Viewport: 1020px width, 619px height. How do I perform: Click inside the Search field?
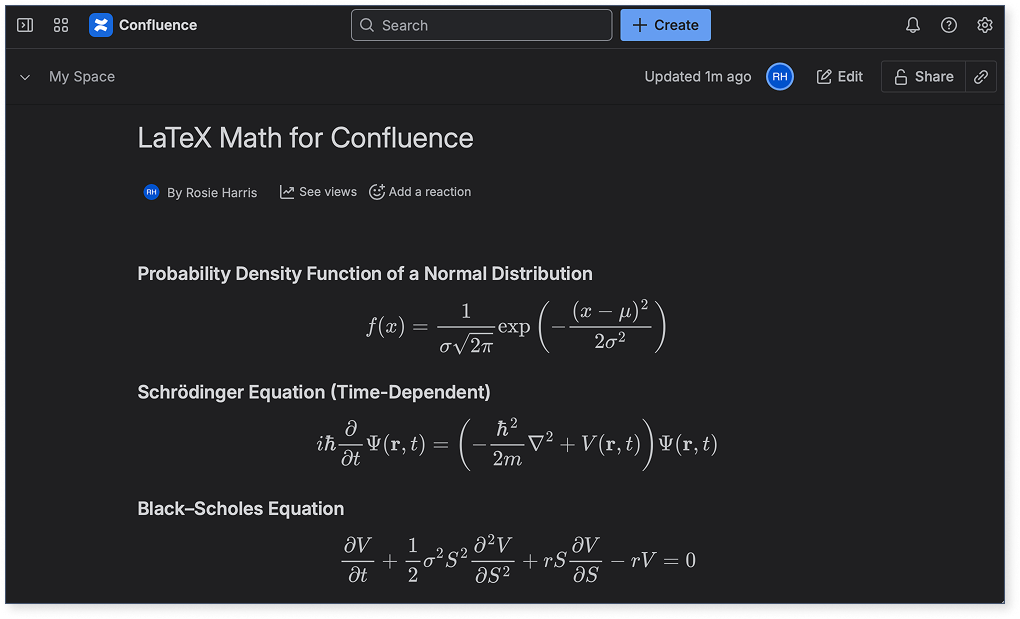(x=481, y=25)
